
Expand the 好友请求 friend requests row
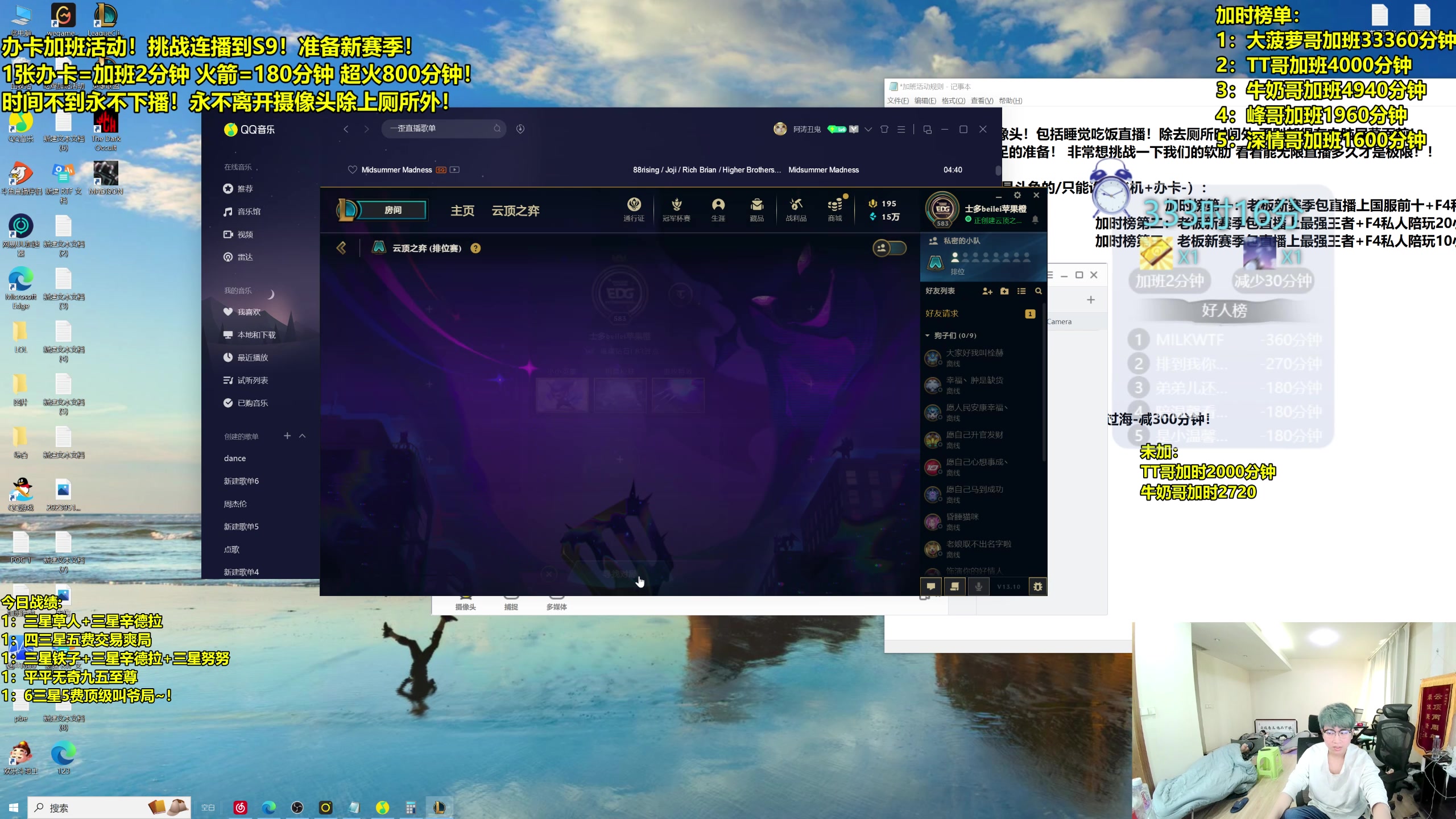[x=981, y=313]
